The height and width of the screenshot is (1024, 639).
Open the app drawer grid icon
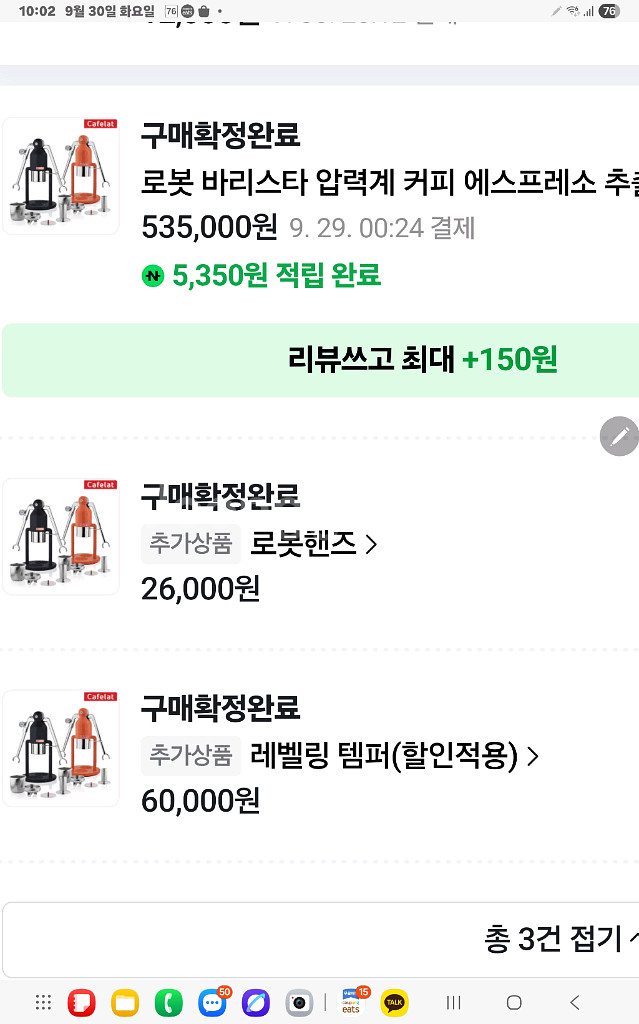point(43,1002)
